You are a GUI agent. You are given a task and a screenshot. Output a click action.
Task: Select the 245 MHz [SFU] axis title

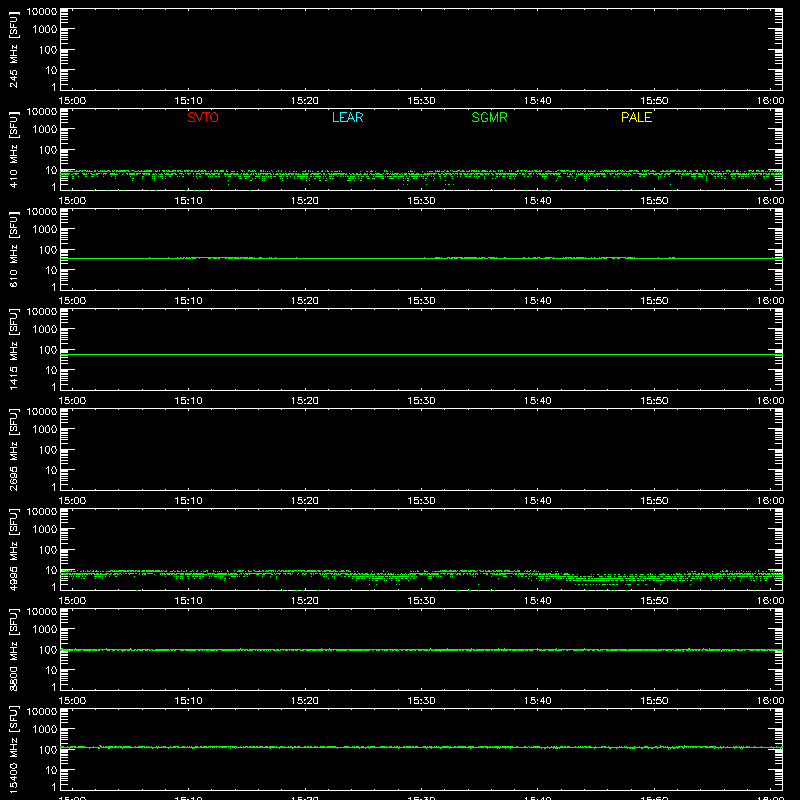tap(13, 49)
